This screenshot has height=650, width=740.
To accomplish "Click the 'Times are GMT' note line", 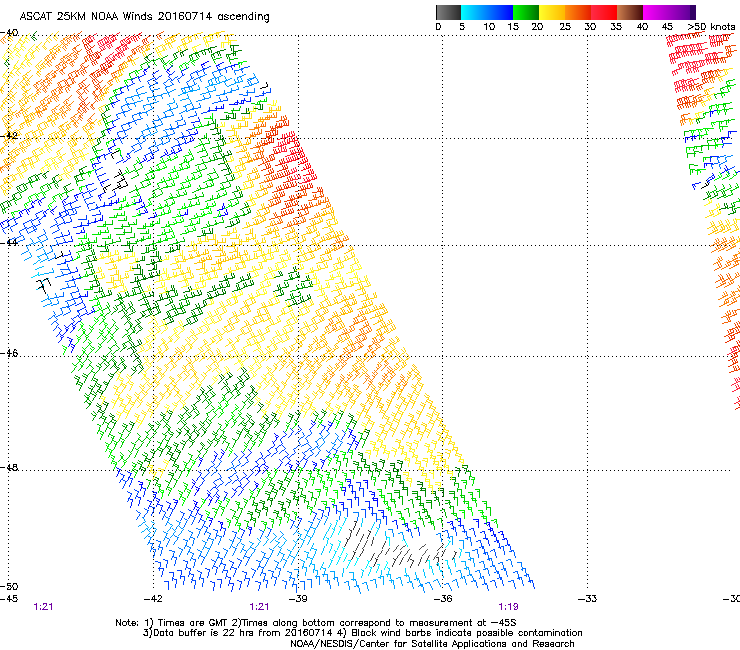I will point(315,623).
